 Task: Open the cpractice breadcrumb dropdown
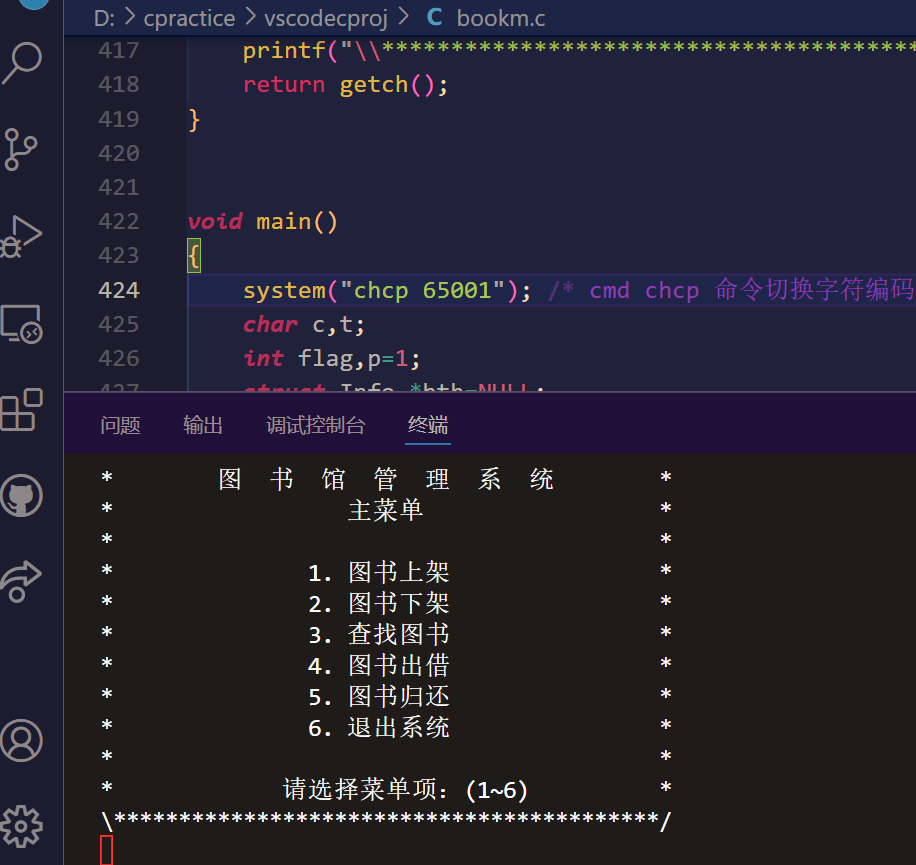pos(189,17)
